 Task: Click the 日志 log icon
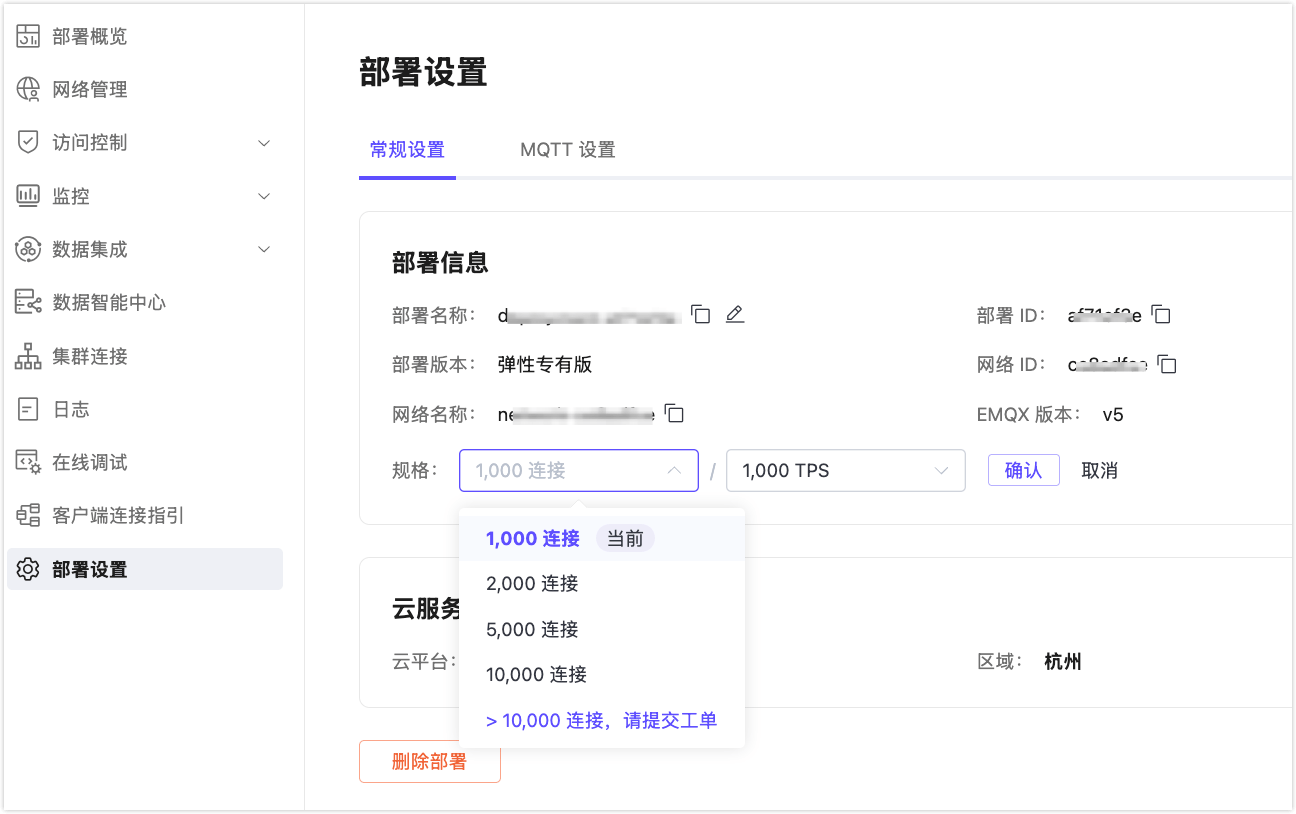pos(28,409)
